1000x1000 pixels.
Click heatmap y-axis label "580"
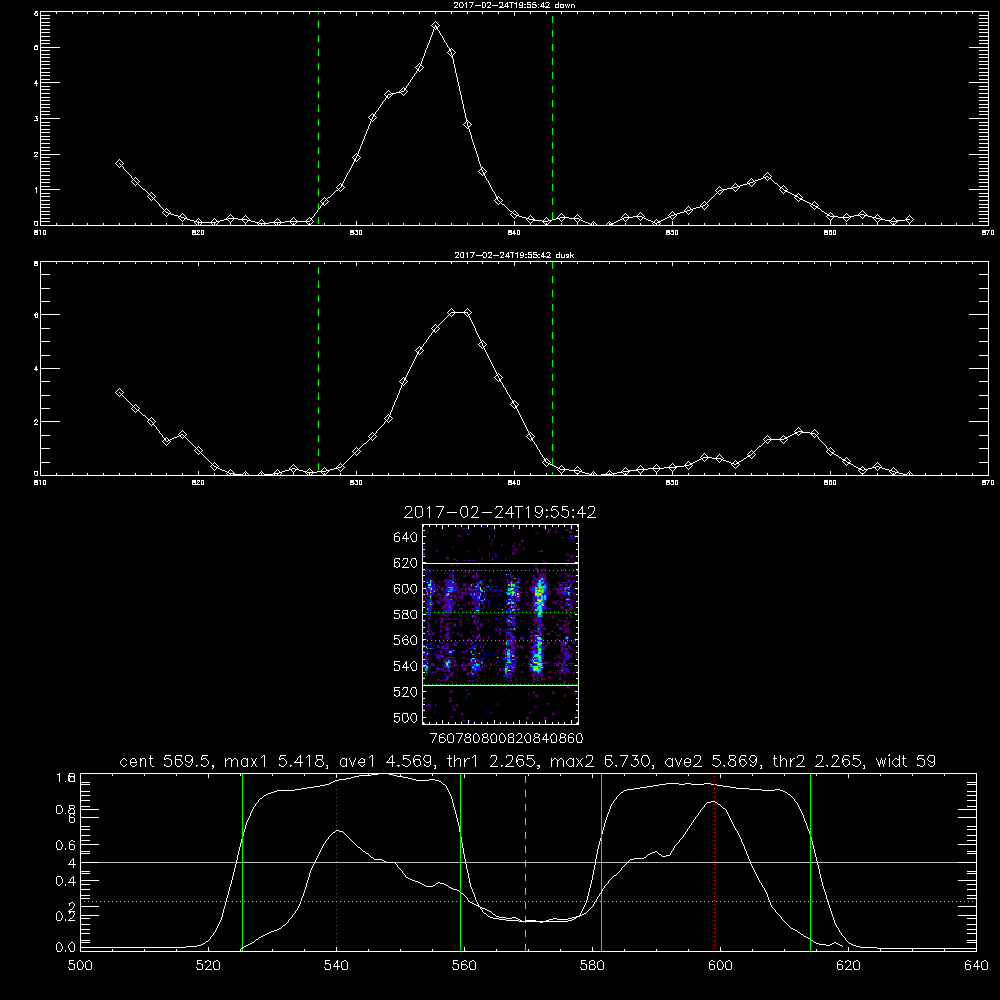point(405,615)
